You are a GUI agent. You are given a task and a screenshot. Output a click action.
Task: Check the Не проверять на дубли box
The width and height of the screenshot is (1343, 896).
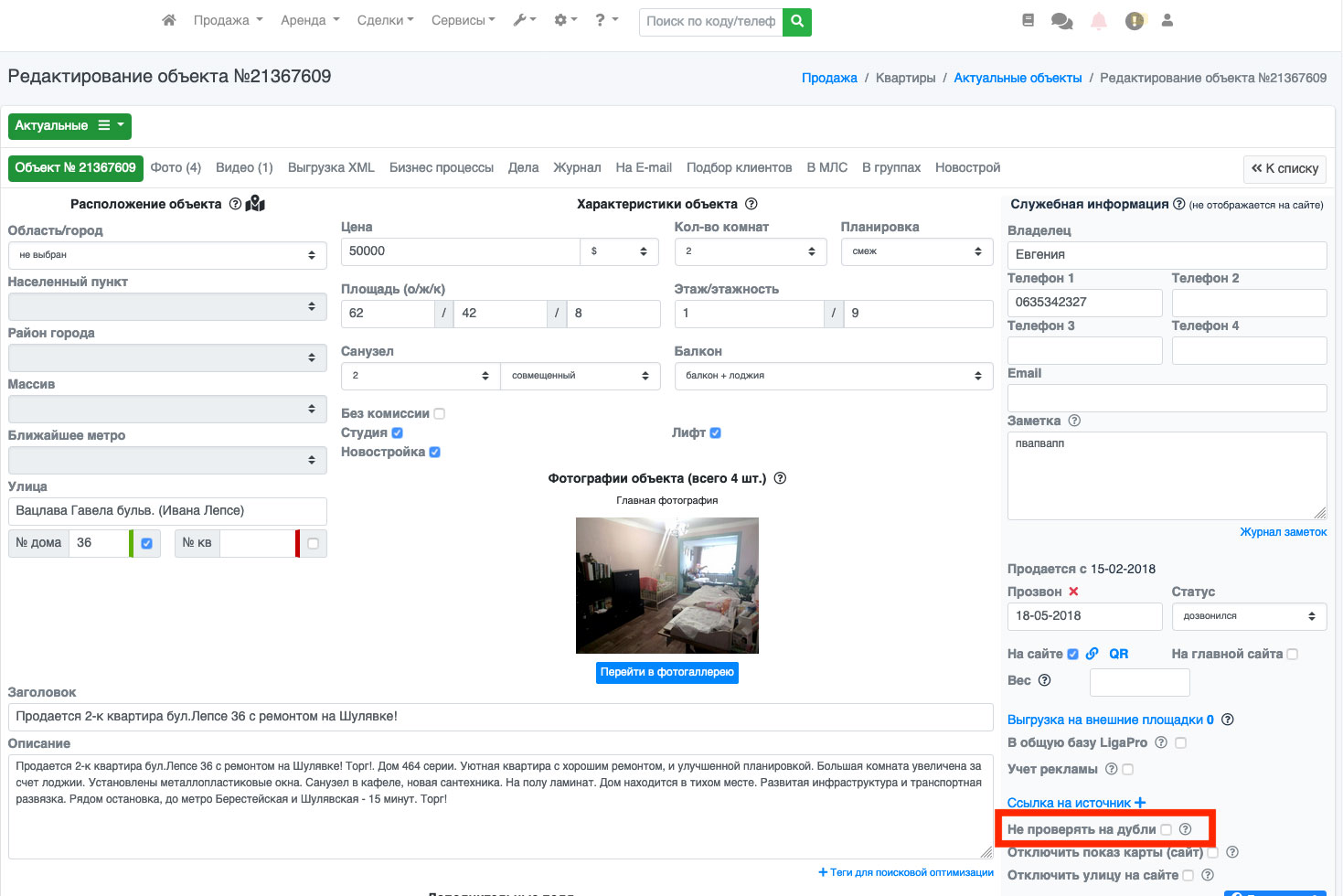click(x=1166, y=829)
